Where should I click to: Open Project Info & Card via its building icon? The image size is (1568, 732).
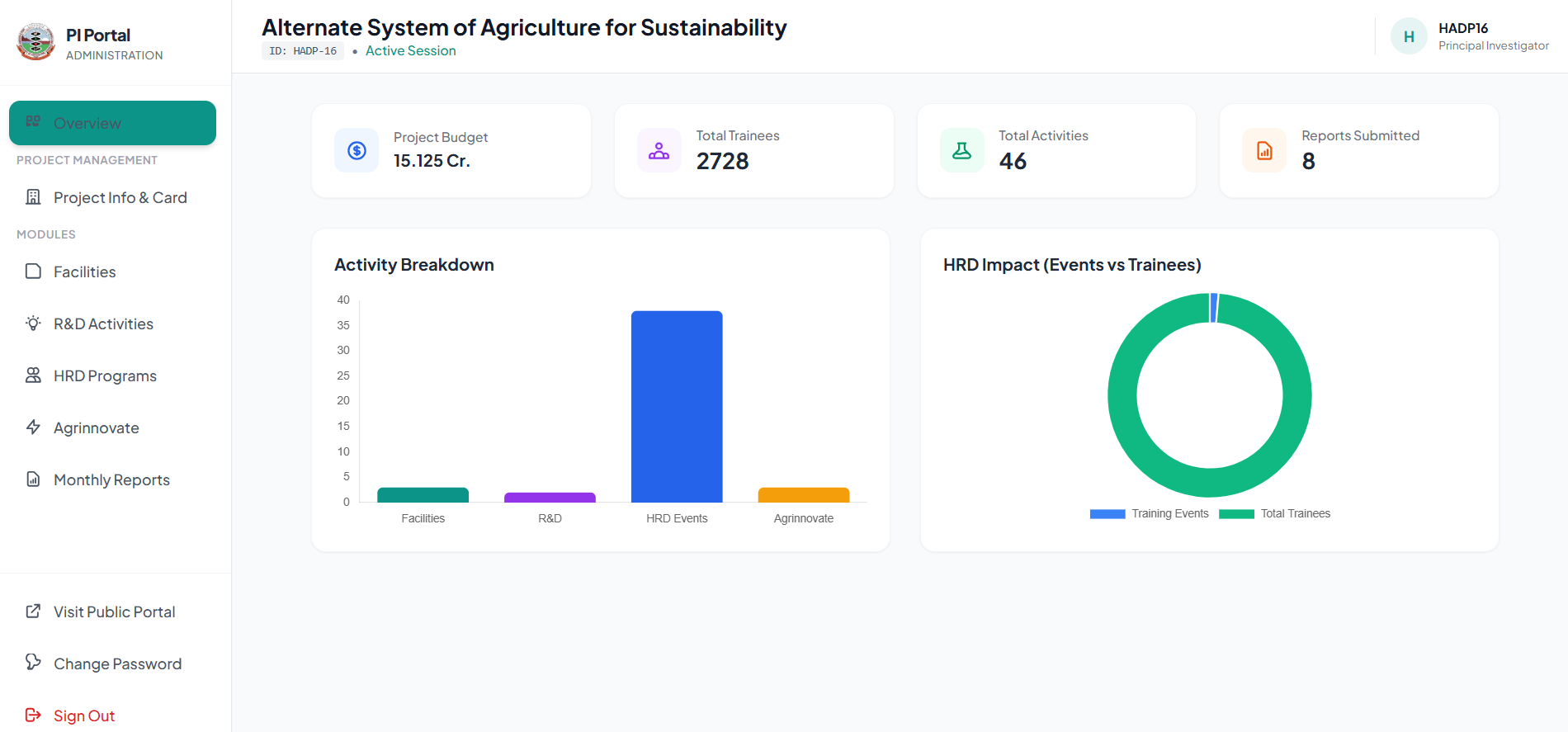tap(33, 197)
